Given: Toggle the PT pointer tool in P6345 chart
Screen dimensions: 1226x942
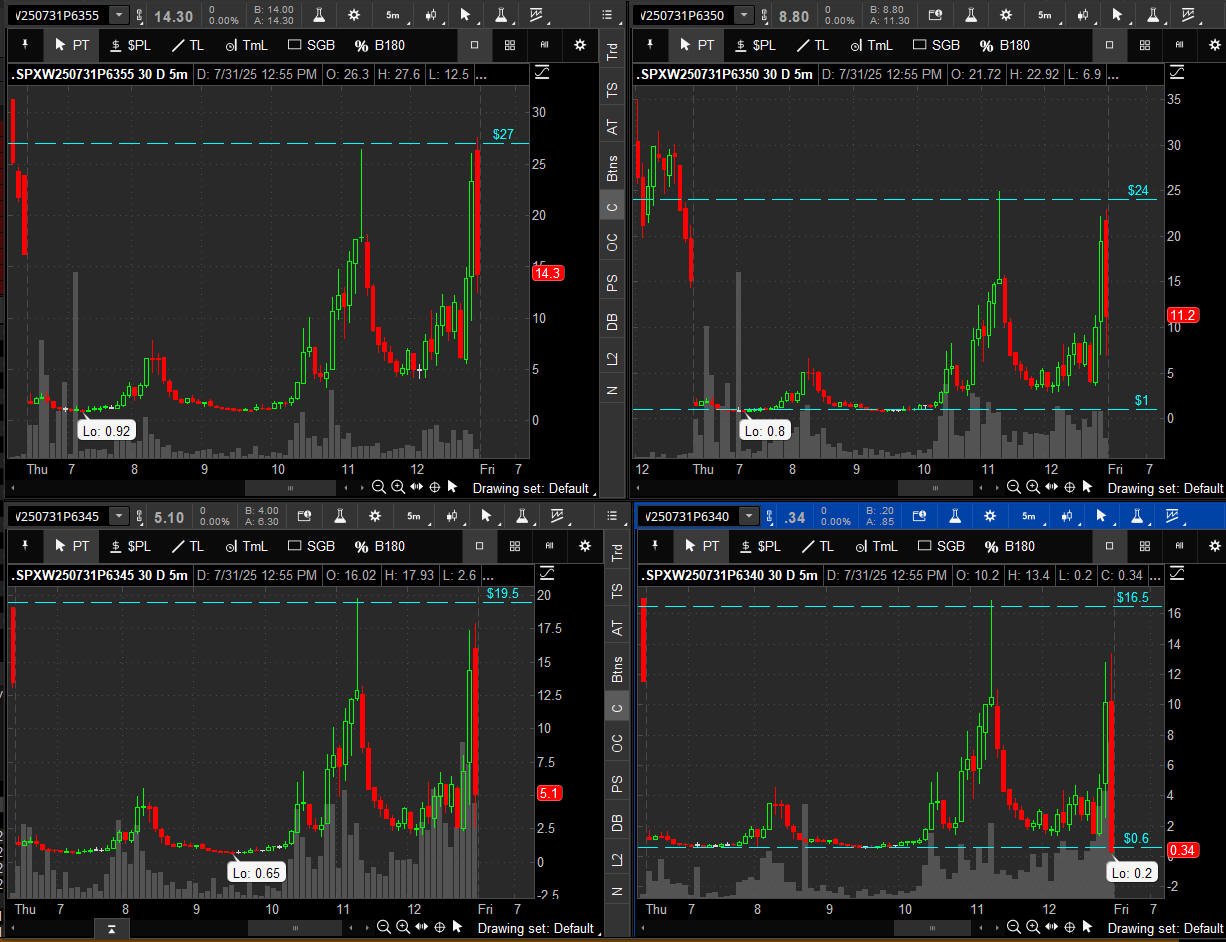Looking at the screenshot, I should click(71, 546).
